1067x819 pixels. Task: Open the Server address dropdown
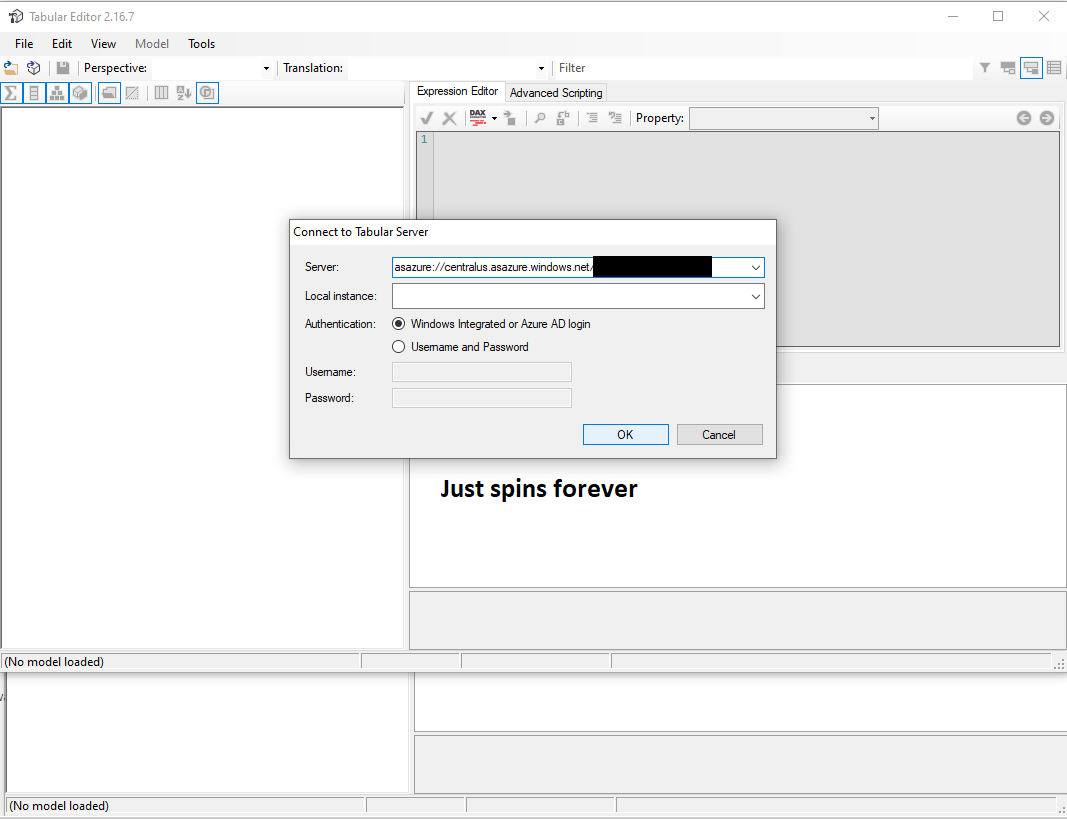click(755, 267)
